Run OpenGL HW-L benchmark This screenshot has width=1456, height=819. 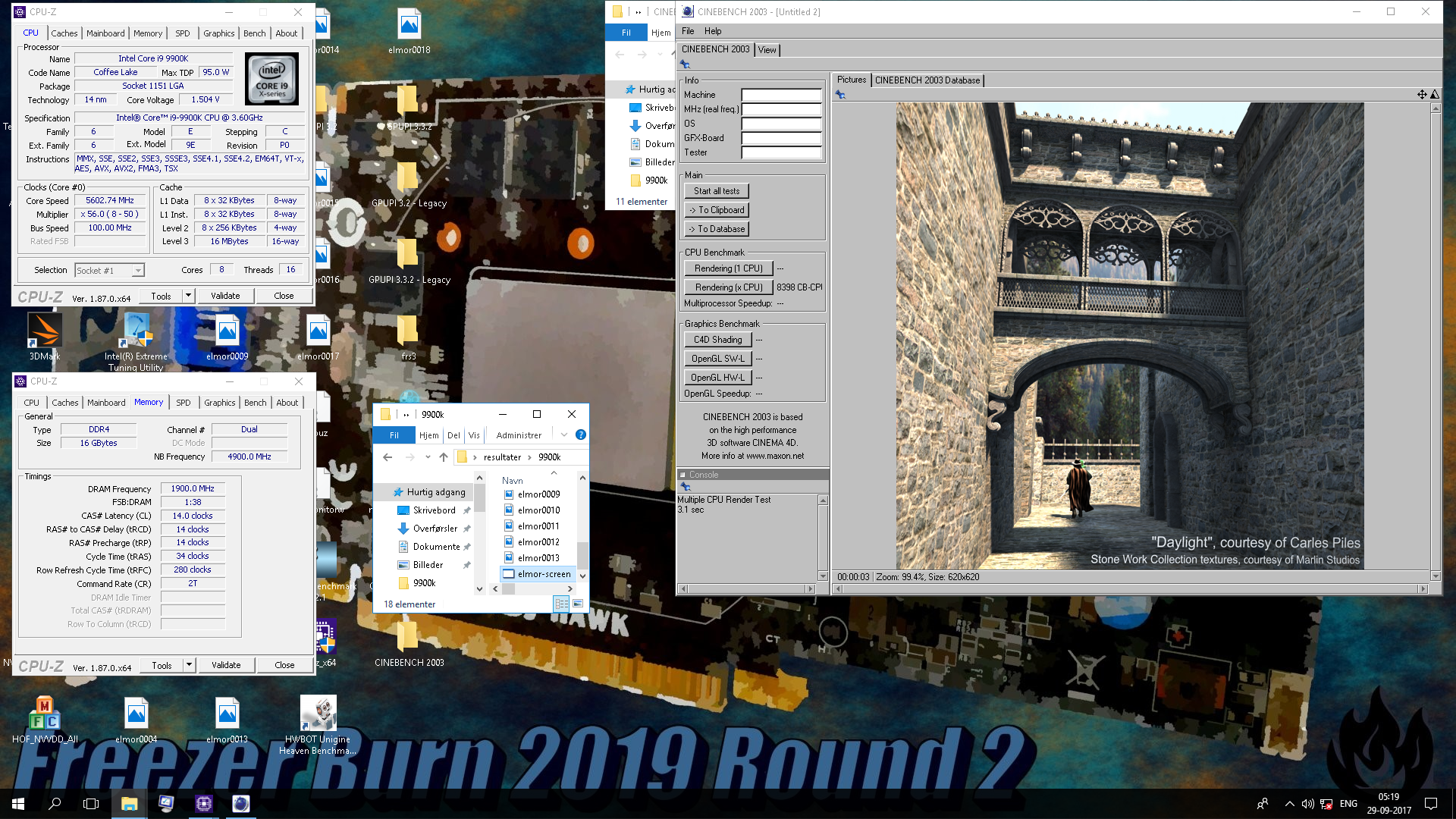pyautogui.click(x=718, y=378)
